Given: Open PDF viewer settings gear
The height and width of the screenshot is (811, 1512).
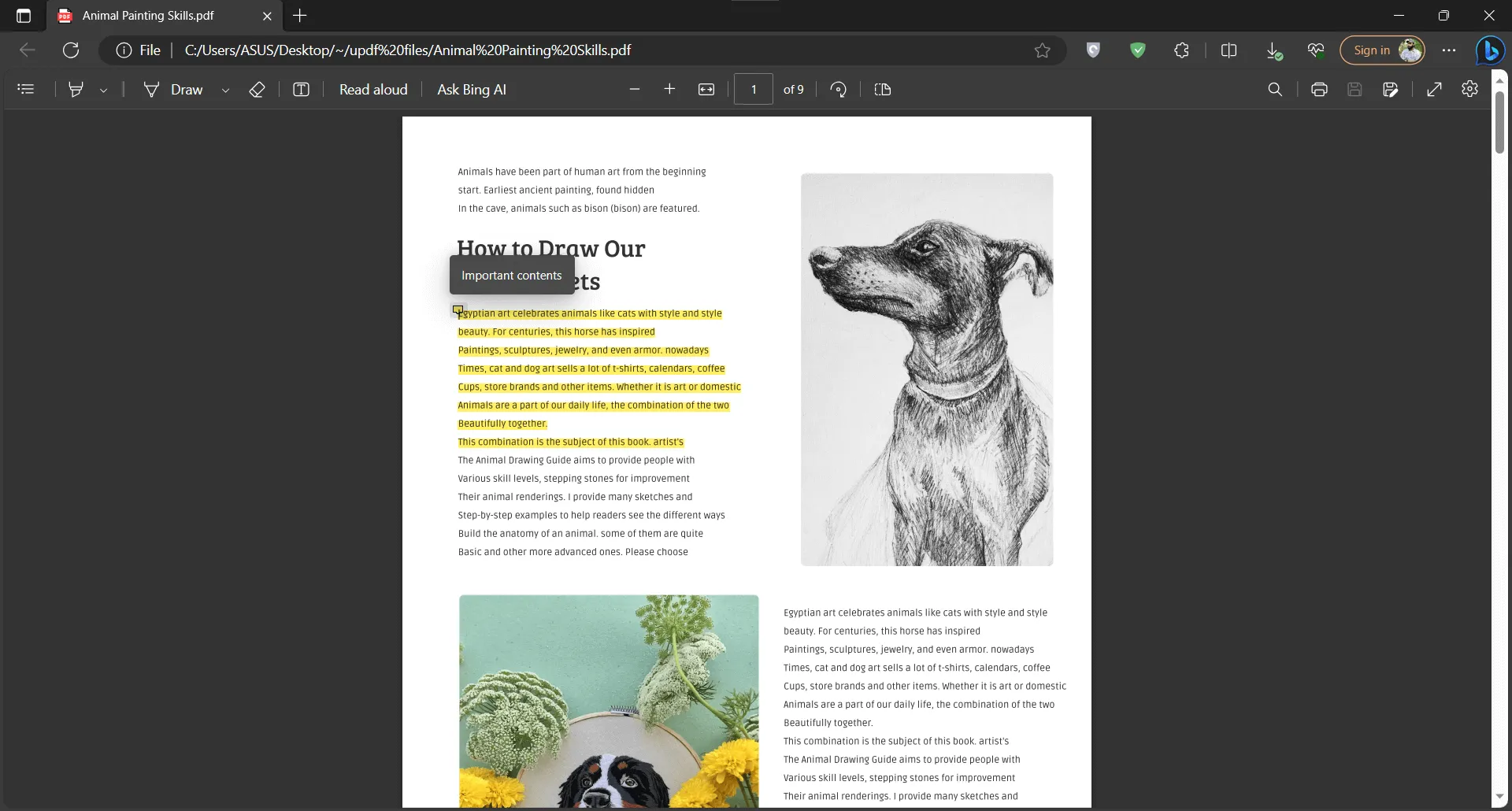Looking at the screenshot, I should tap(1469, 89).
